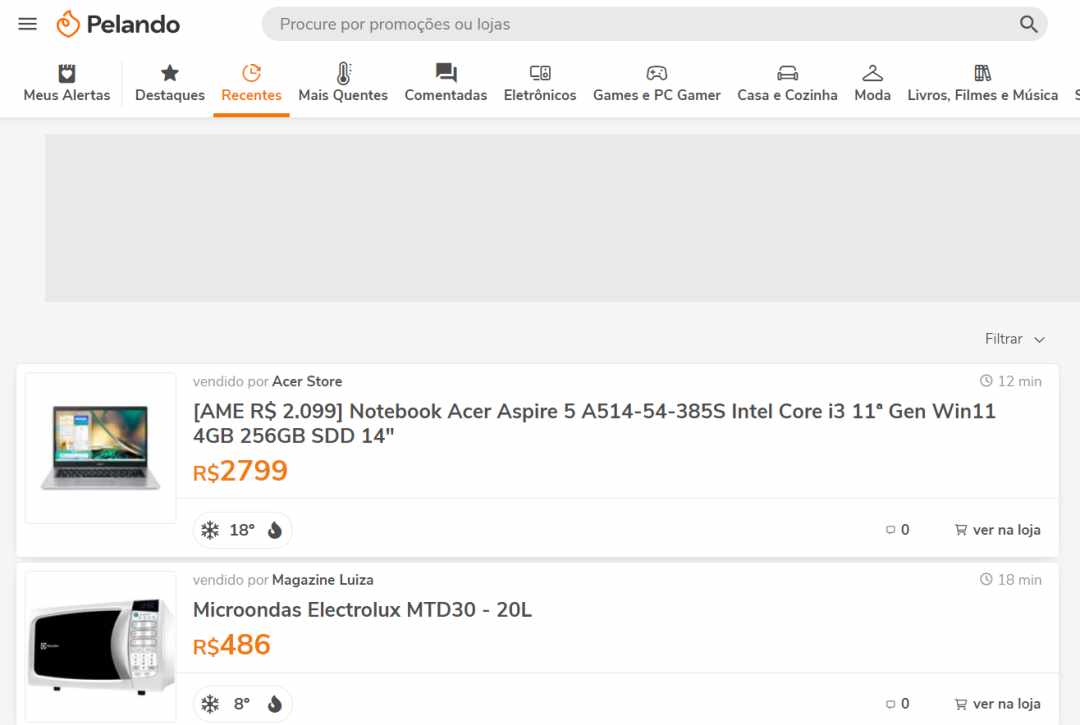This screenshot has width=1080, height=725.
Task: Open comments for Acer notebook deal
Action: coord(897,529)
